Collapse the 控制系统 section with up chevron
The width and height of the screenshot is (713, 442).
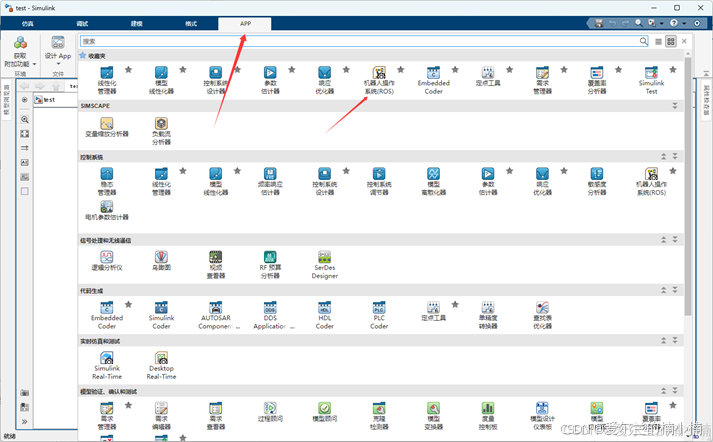[663, 156]
